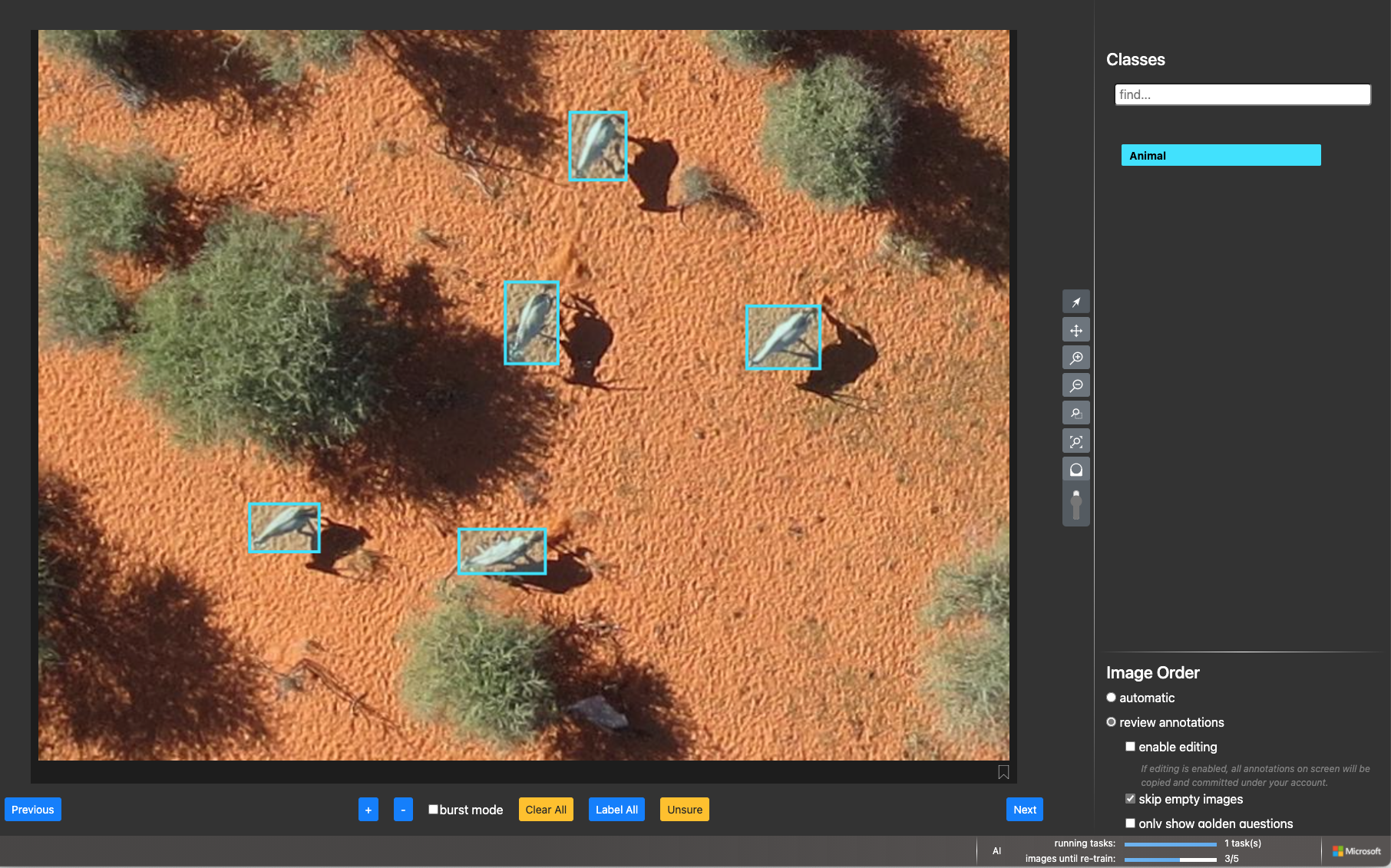This screenshot has width=1391, height=868.
Task: Select the review annotations option
Action: click(x=1111, y=722)
